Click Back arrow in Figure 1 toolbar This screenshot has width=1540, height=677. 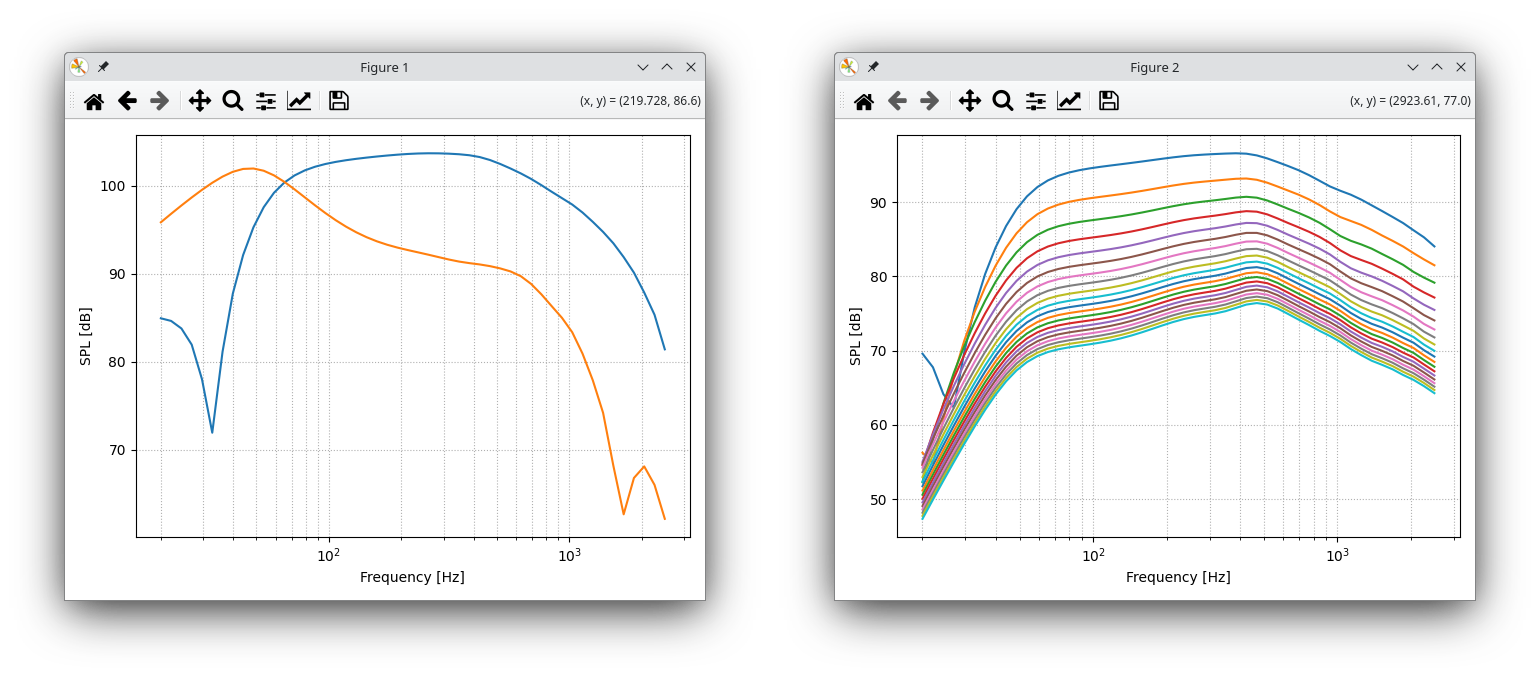(127, 101)
